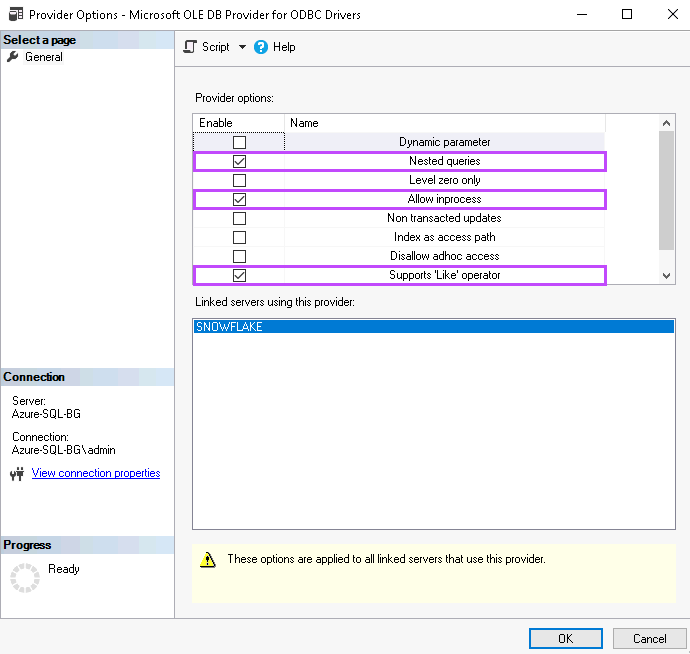The image size is (690, 654).
Task: Click the Help toolbar label
Action: [284, 47]
